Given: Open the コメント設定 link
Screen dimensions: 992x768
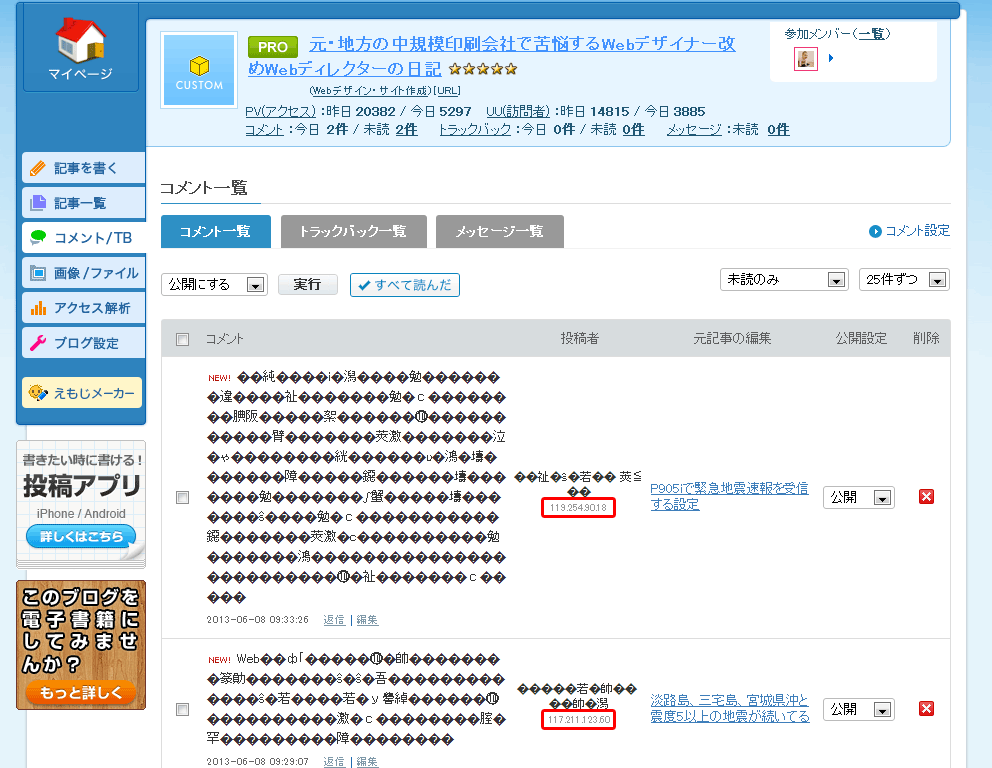Looking at the screenshot, I should (x=910, y=231).
